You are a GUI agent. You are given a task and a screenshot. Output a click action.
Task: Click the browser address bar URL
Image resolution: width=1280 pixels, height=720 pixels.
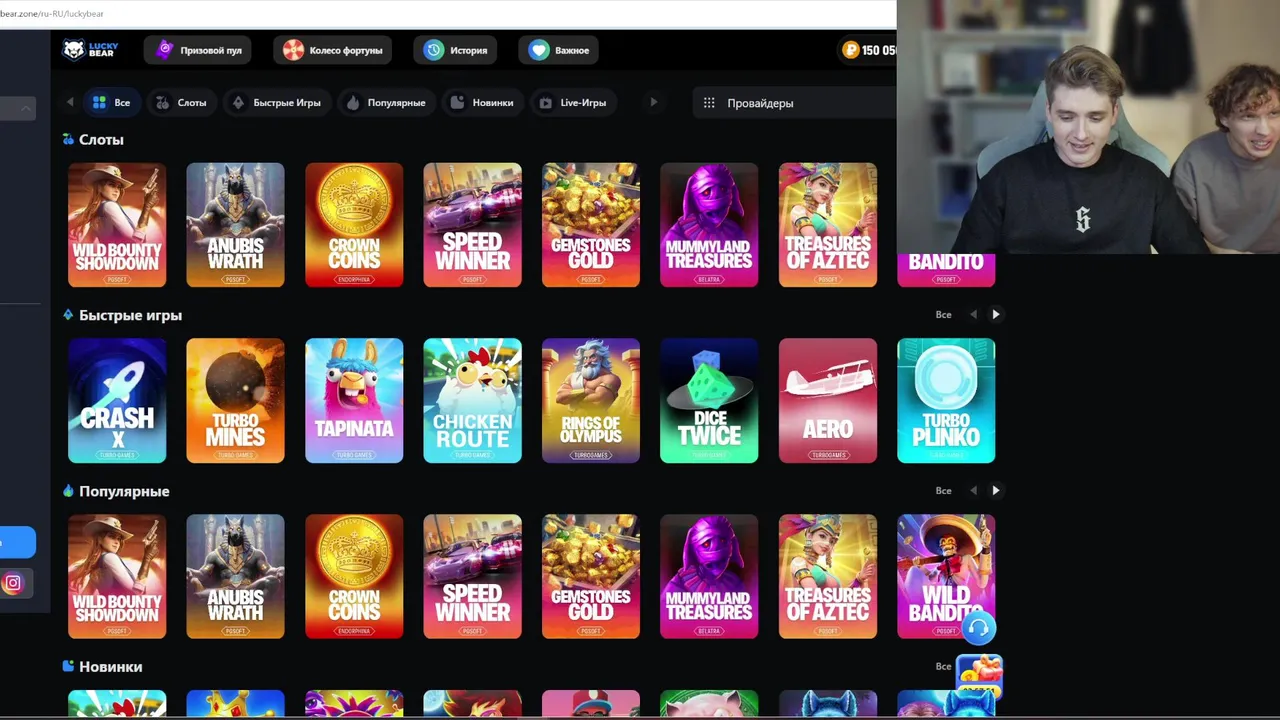[x=52, y=14]
